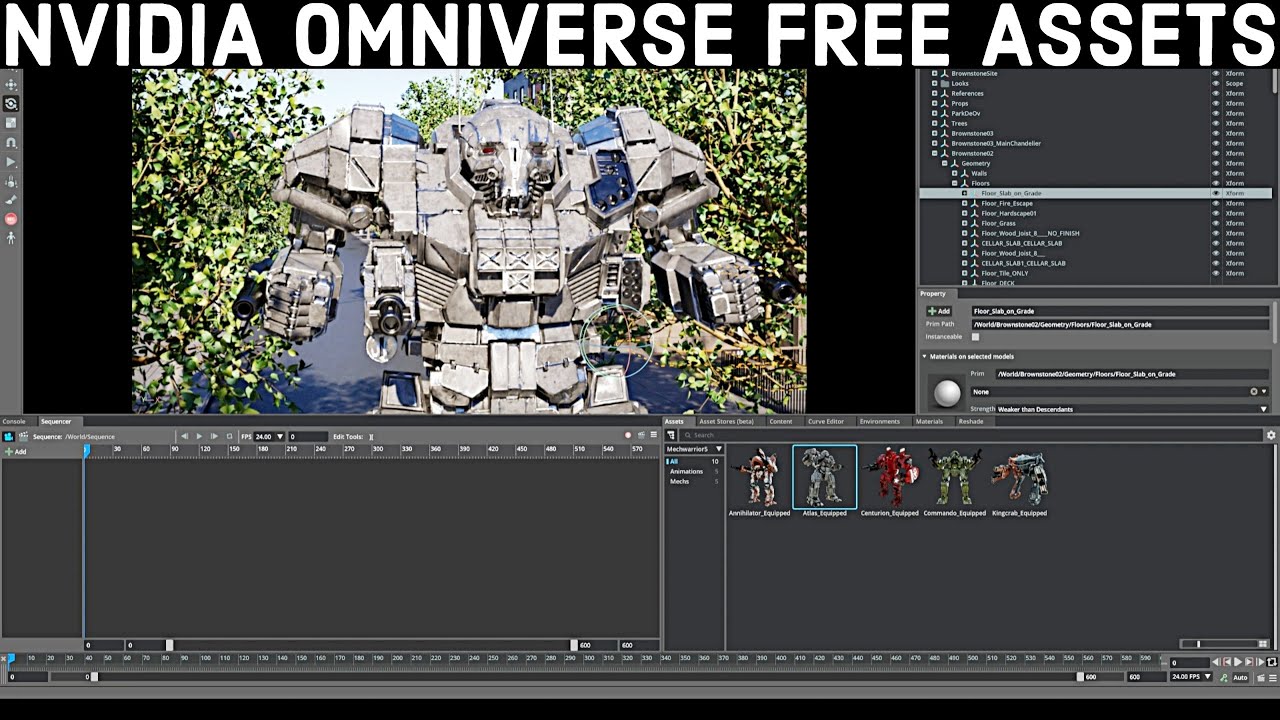1280x720 pixels.
Task: Toggle visibility of Floor_Grass
Action: point(1216,223)
